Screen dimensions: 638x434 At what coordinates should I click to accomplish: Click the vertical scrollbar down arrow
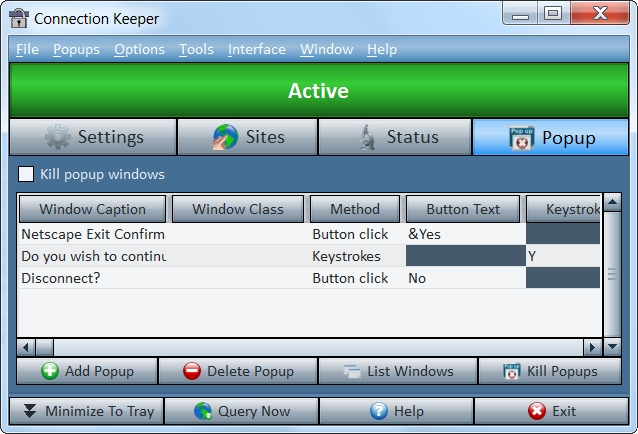tap(612, 347)
